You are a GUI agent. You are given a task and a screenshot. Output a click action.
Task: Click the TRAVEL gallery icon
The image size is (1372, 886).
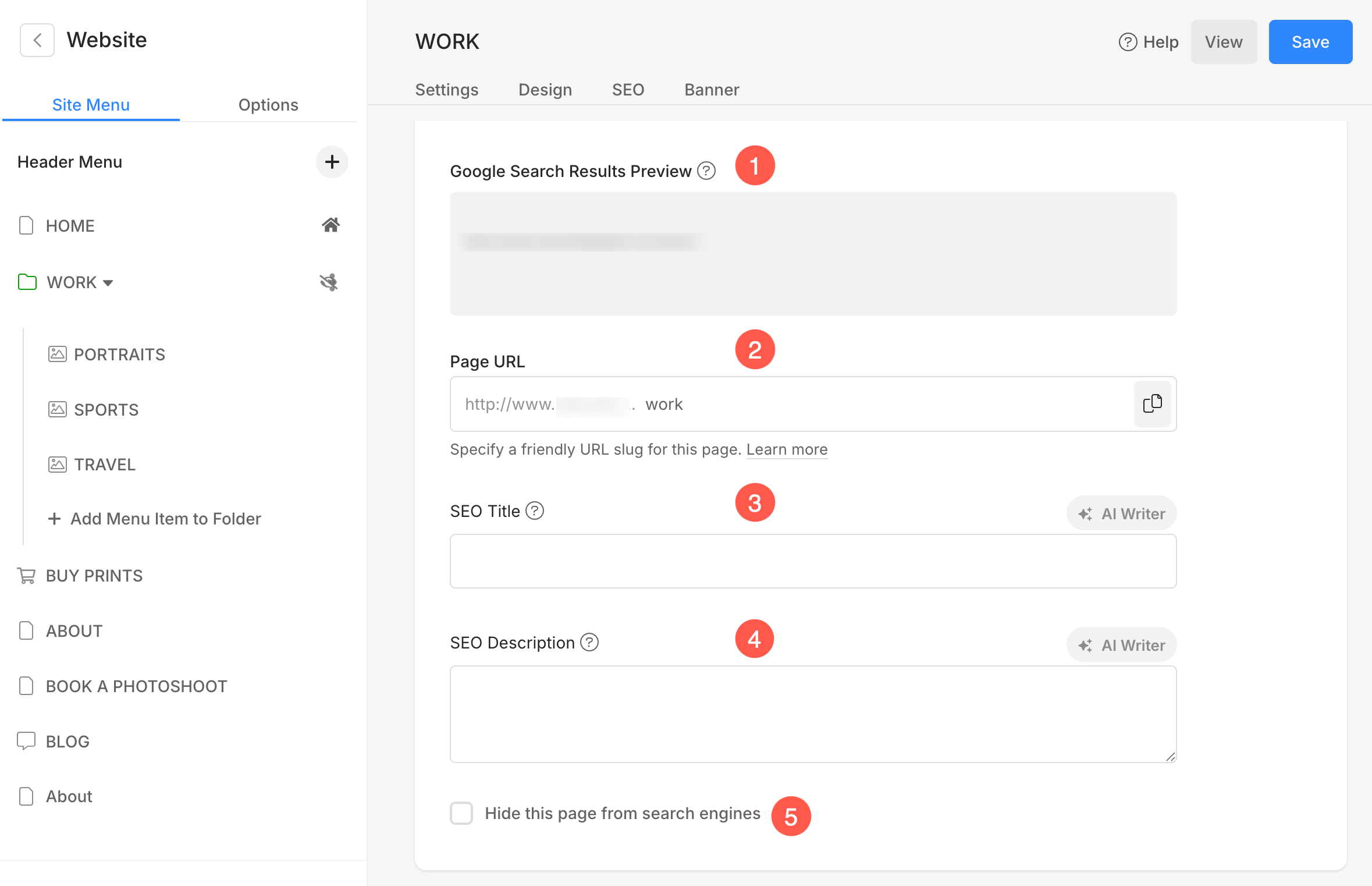[x=57, y=465]
